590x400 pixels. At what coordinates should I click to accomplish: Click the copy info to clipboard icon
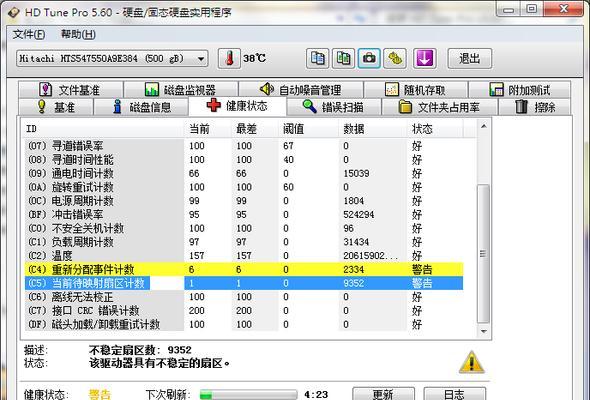[317, 59]
